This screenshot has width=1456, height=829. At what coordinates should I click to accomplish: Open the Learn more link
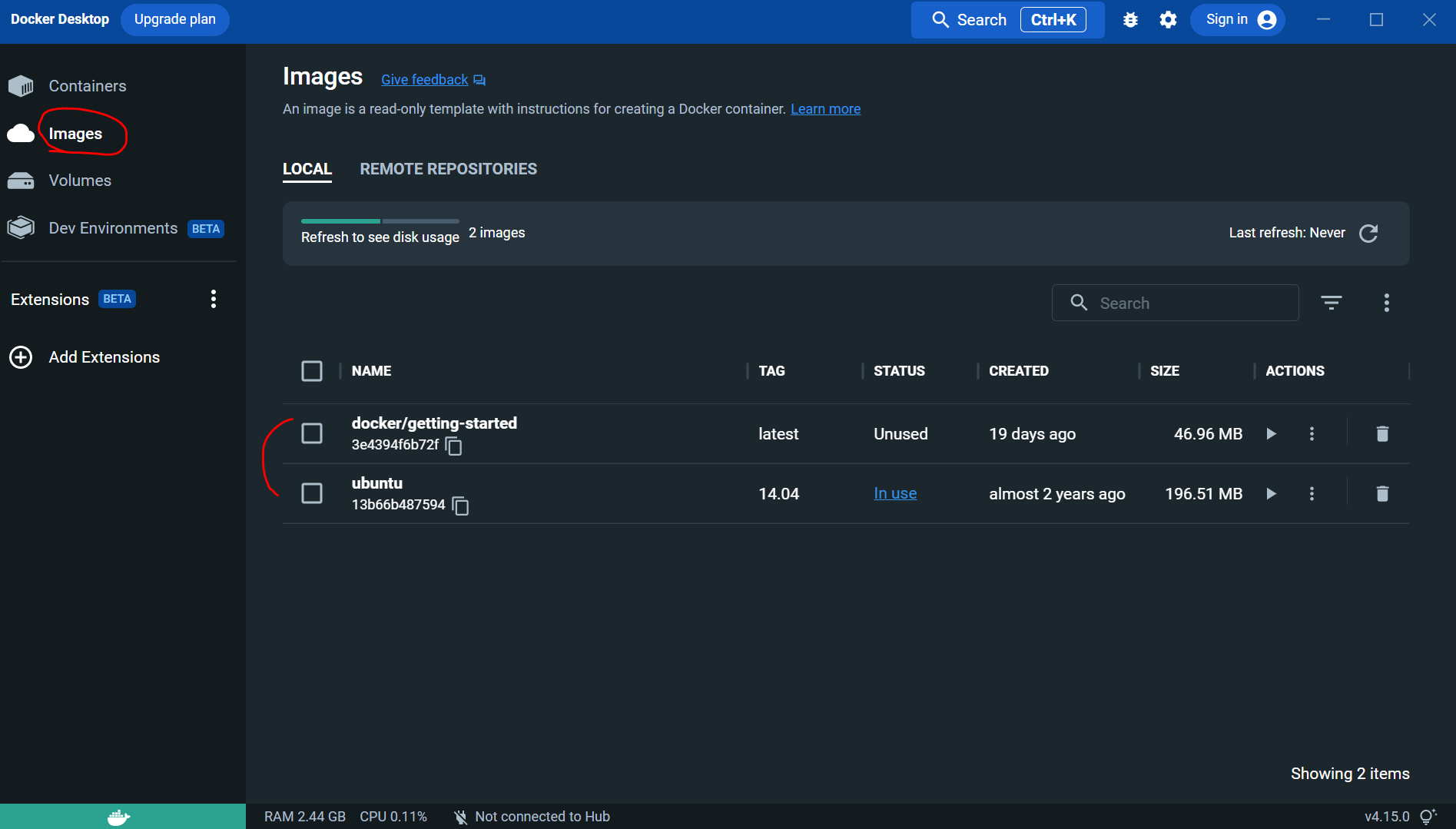tap(825, 109)
